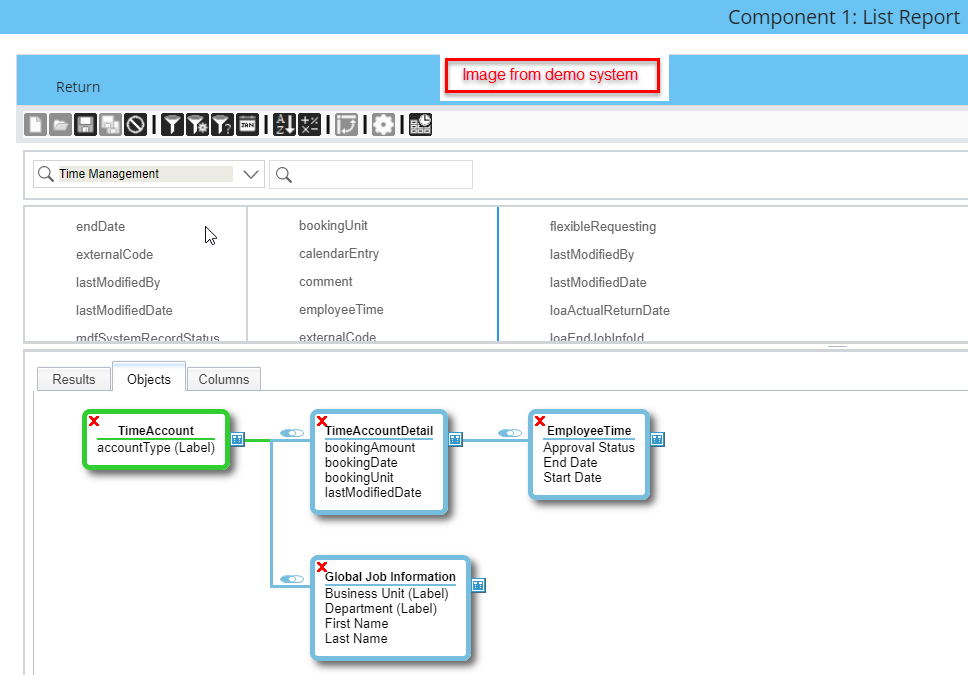Switch to the Results tab

74,379
